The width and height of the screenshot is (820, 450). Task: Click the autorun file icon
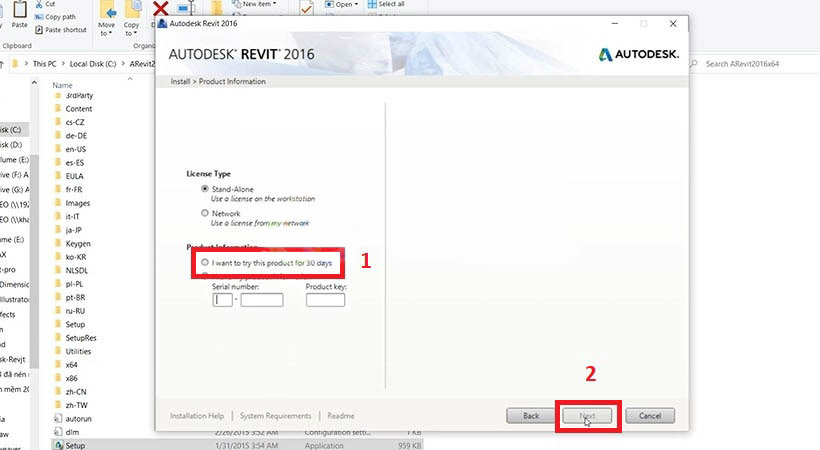coord(58,419)
